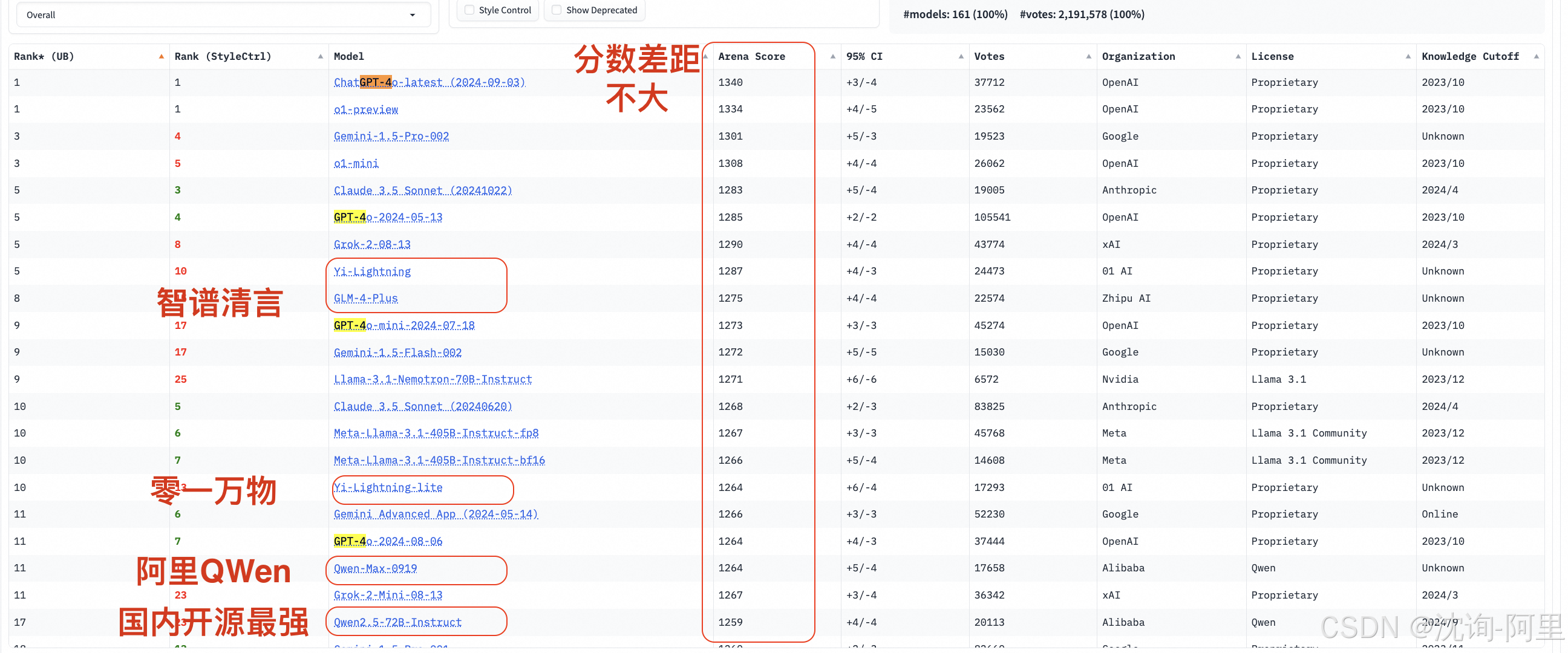This screenshot has width=1568, height=653.
Task: Click the Model column header
Action: pos(349,57)
